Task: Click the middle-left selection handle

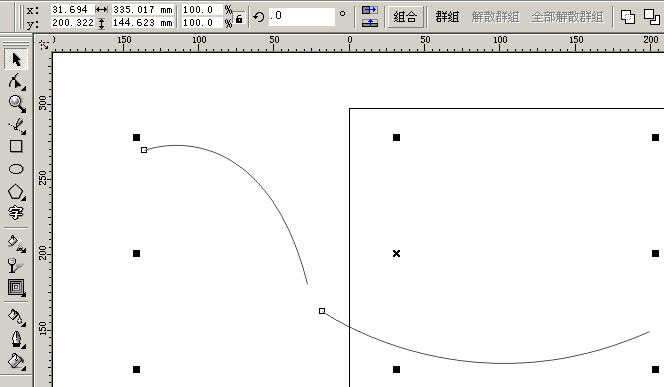Action: (x=136, y=254)
